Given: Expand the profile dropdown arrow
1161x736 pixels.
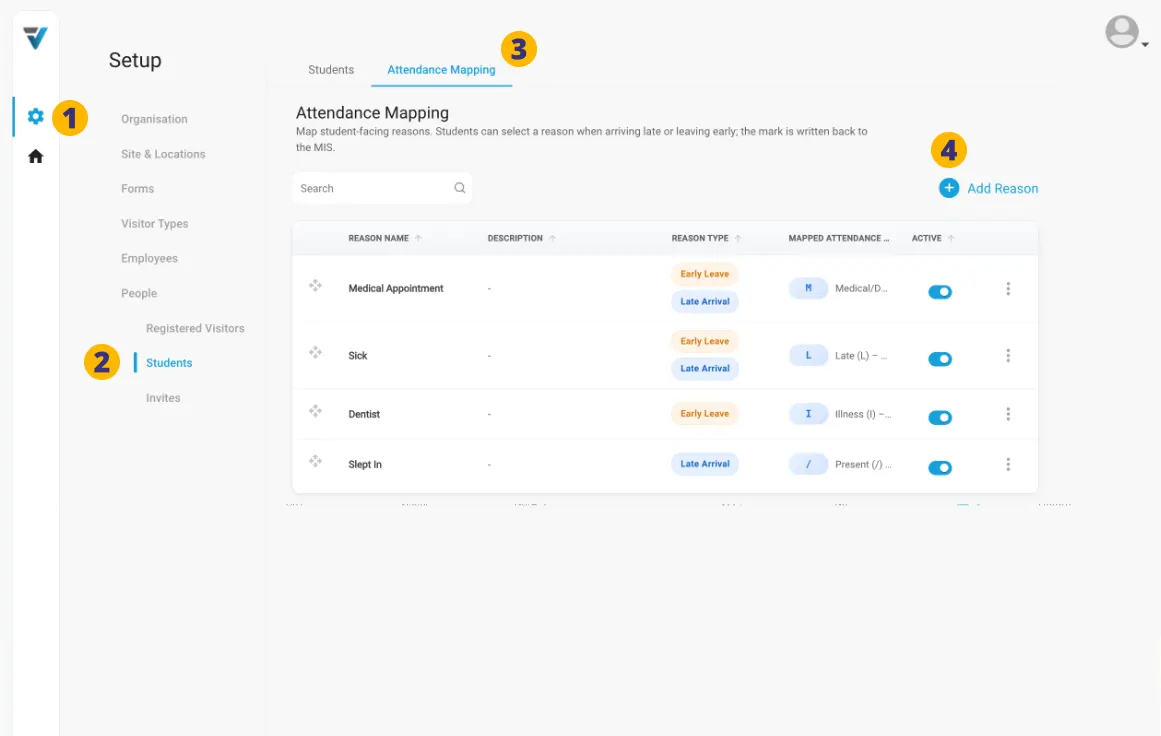Looking at the screenshot, I should pos(1145,44).
